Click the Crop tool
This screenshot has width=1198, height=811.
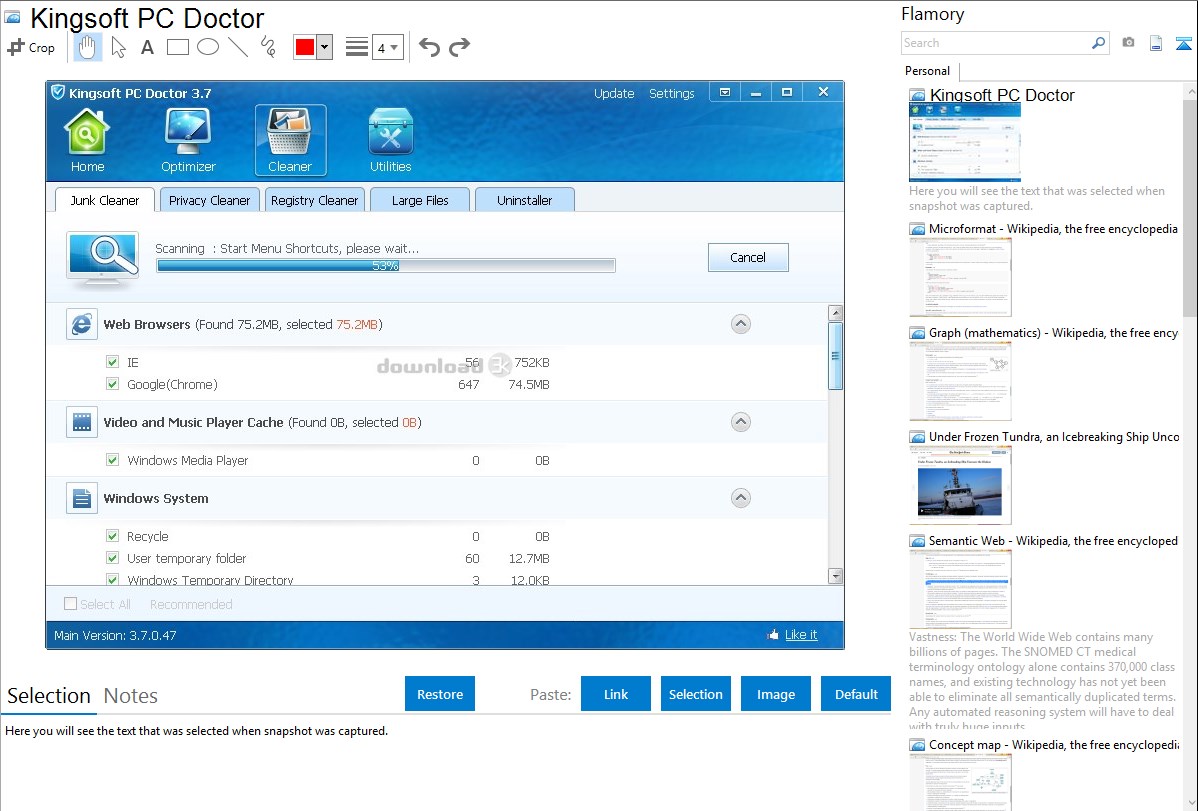click(31, 47)
